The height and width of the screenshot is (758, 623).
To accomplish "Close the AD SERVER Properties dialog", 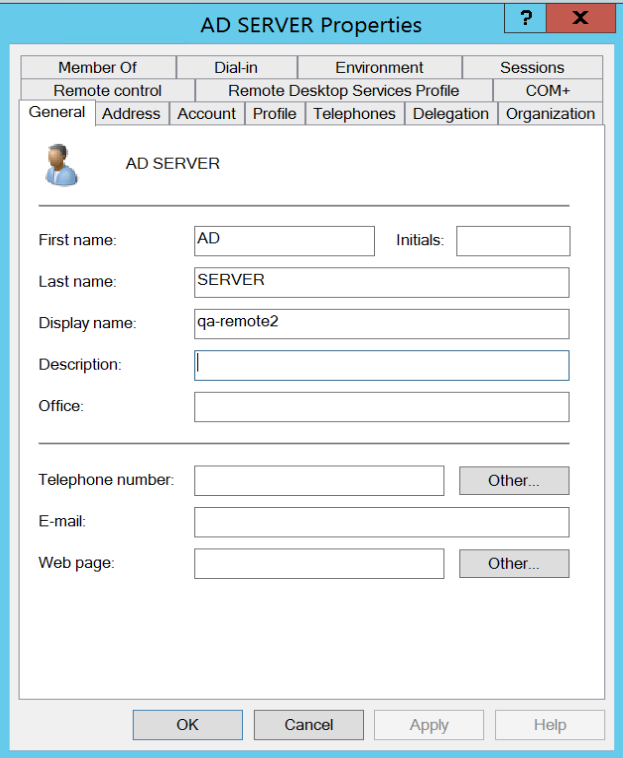I will tap(580, 19).
